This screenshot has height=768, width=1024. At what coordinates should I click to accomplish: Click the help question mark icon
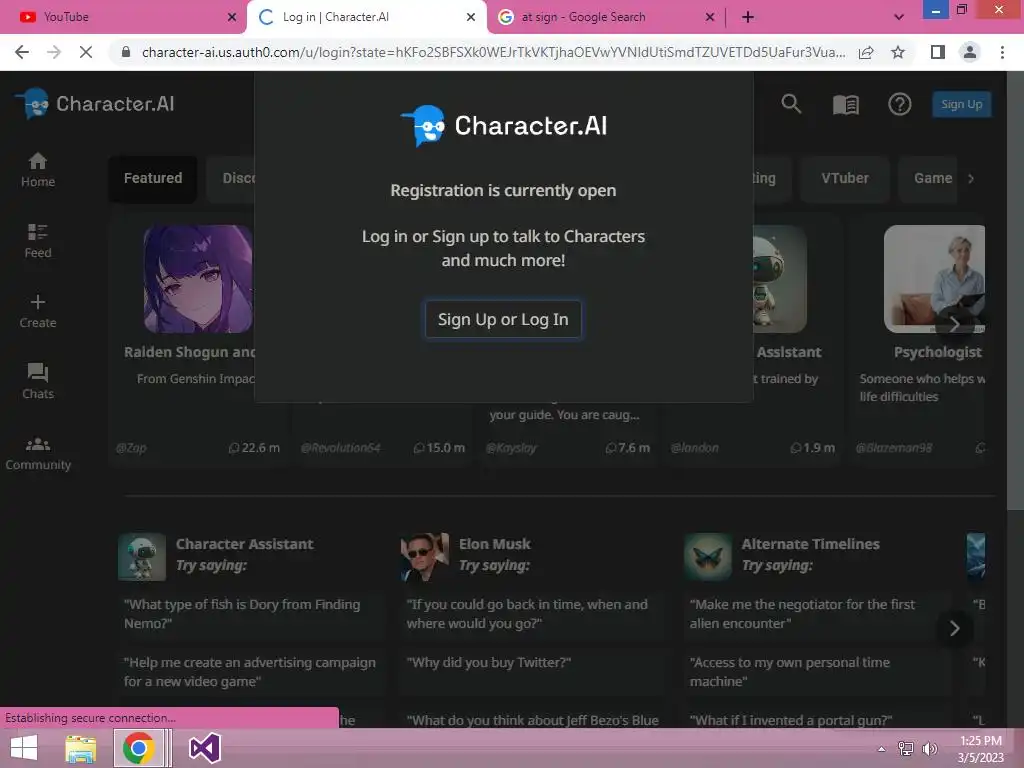tap(899, 104)
